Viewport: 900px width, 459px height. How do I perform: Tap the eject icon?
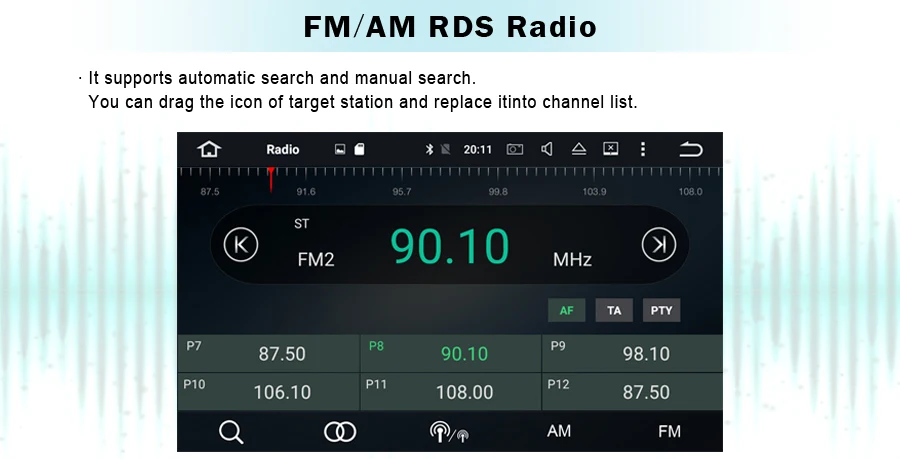point(579,149)
